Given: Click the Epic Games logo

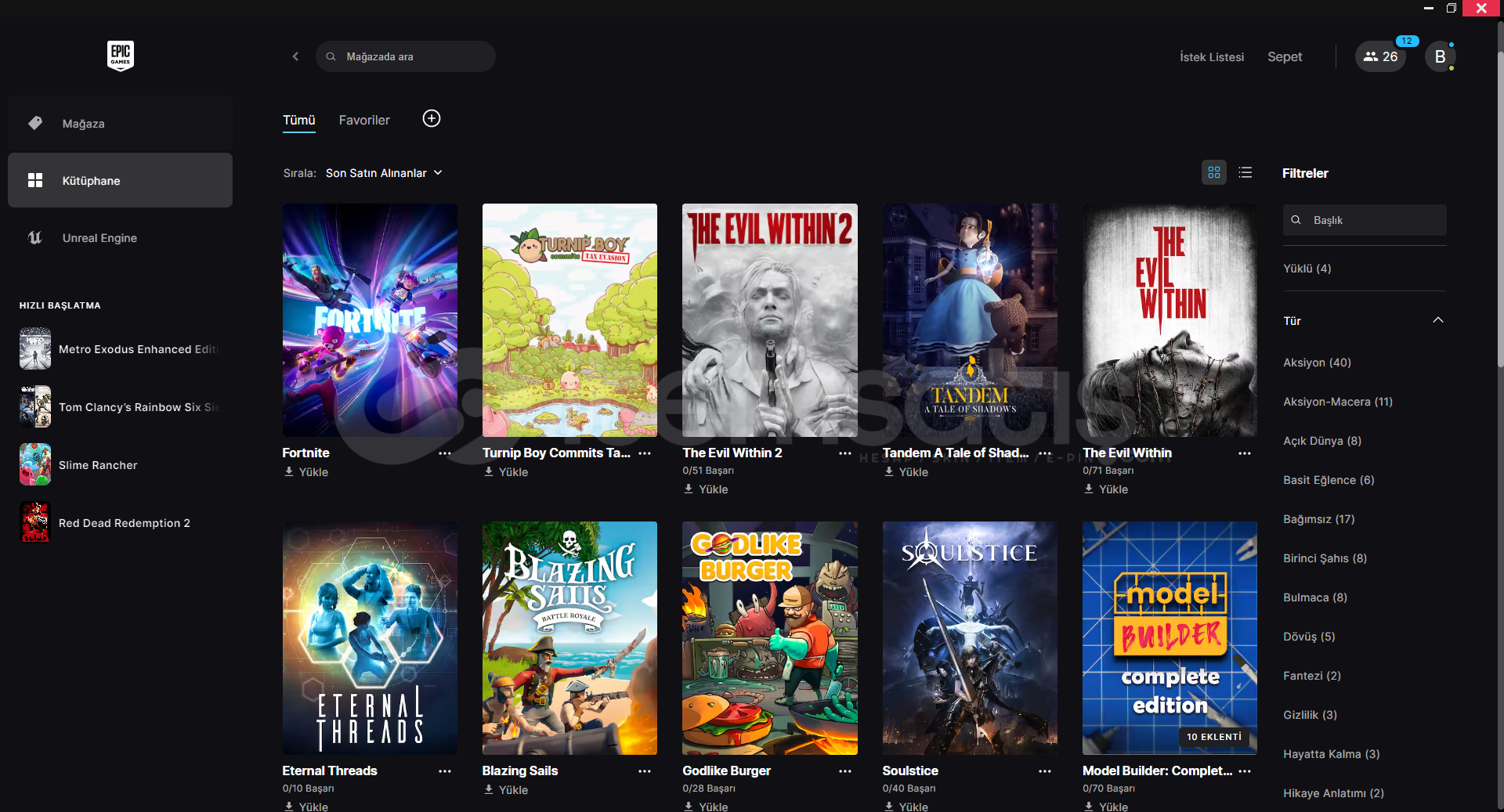Looking at the screenshot, I should pyautogui.click(x=120, y=56).
